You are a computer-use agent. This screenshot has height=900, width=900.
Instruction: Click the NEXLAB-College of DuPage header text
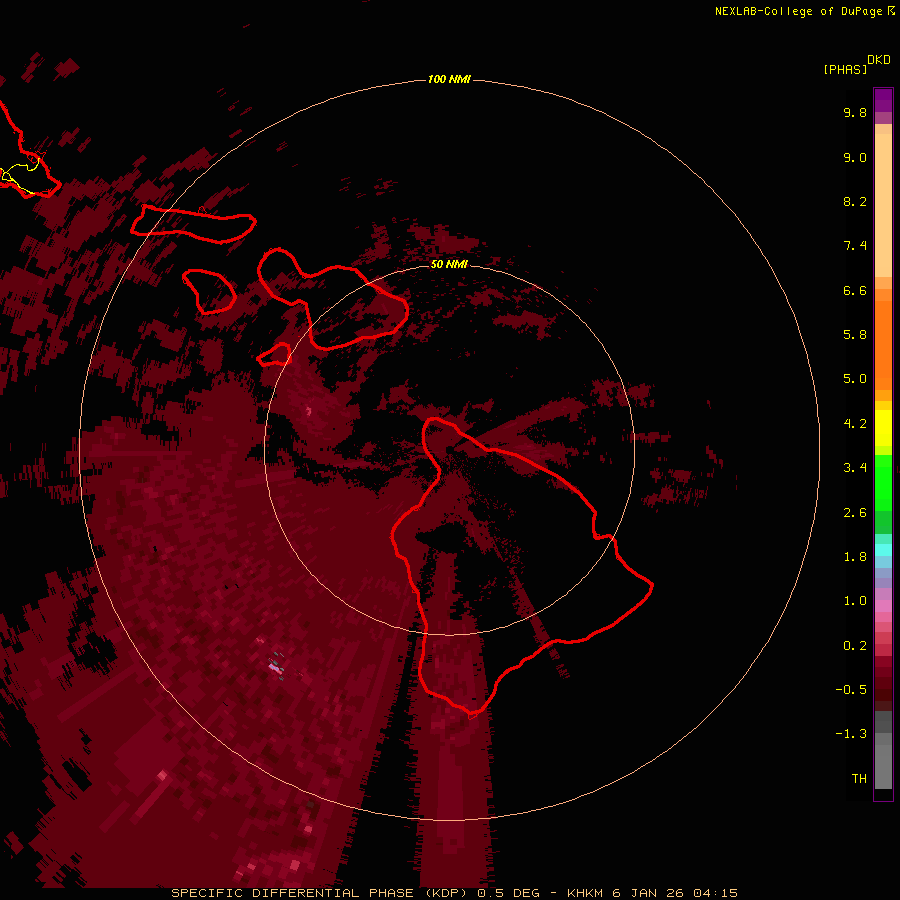click(805, 11)
